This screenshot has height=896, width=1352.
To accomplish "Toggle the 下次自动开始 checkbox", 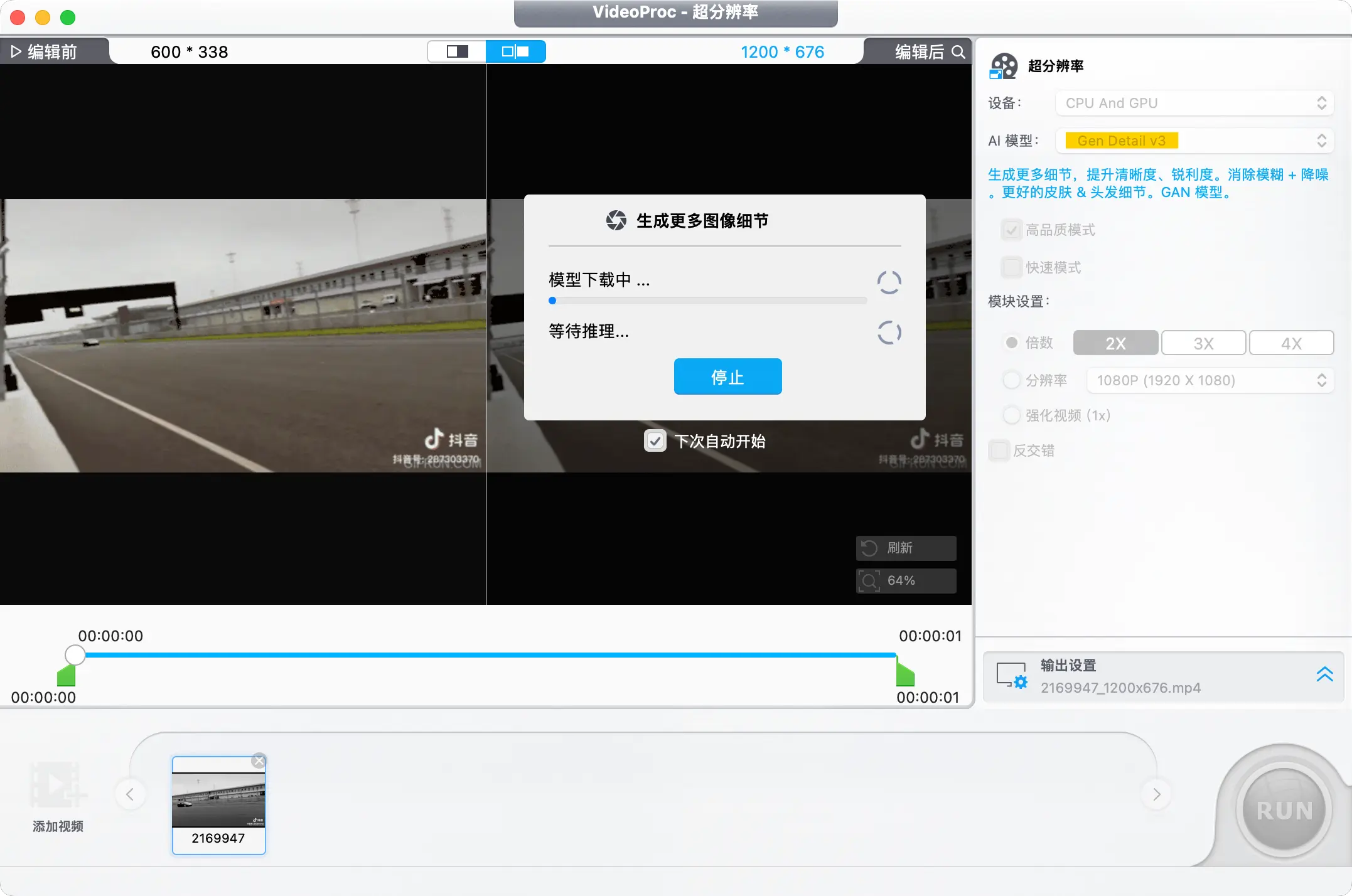I will click(655, 441).
